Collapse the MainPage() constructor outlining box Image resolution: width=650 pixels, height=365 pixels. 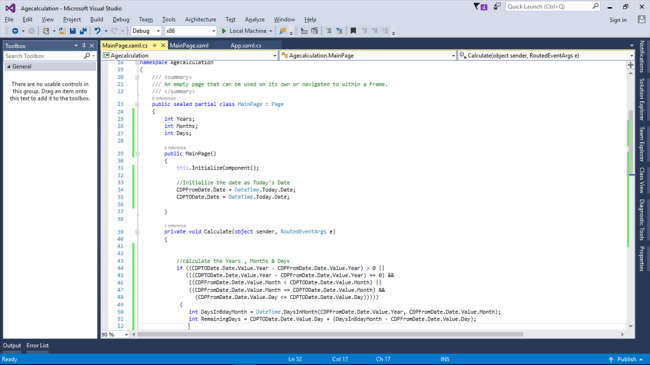[x=137, y=154]
